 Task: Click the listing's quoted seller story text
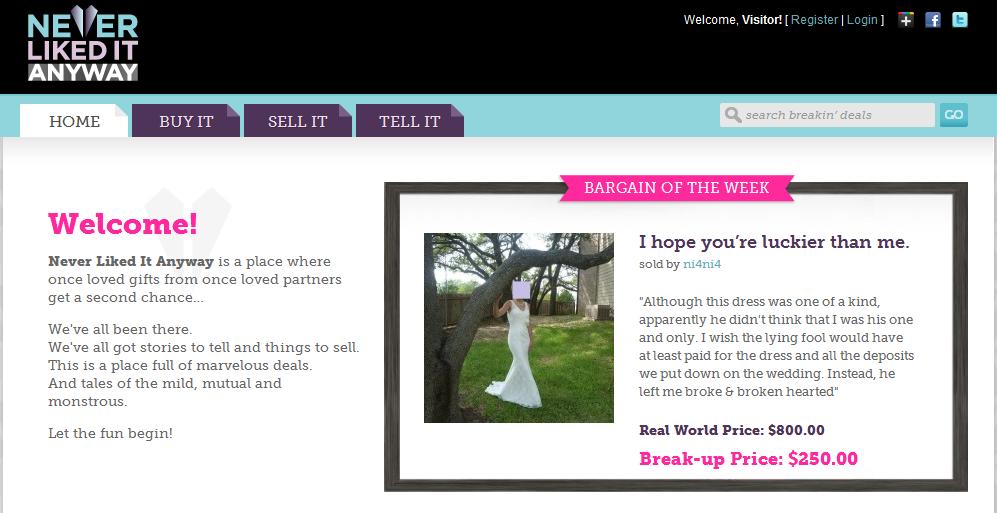click(x=776, y=346)
